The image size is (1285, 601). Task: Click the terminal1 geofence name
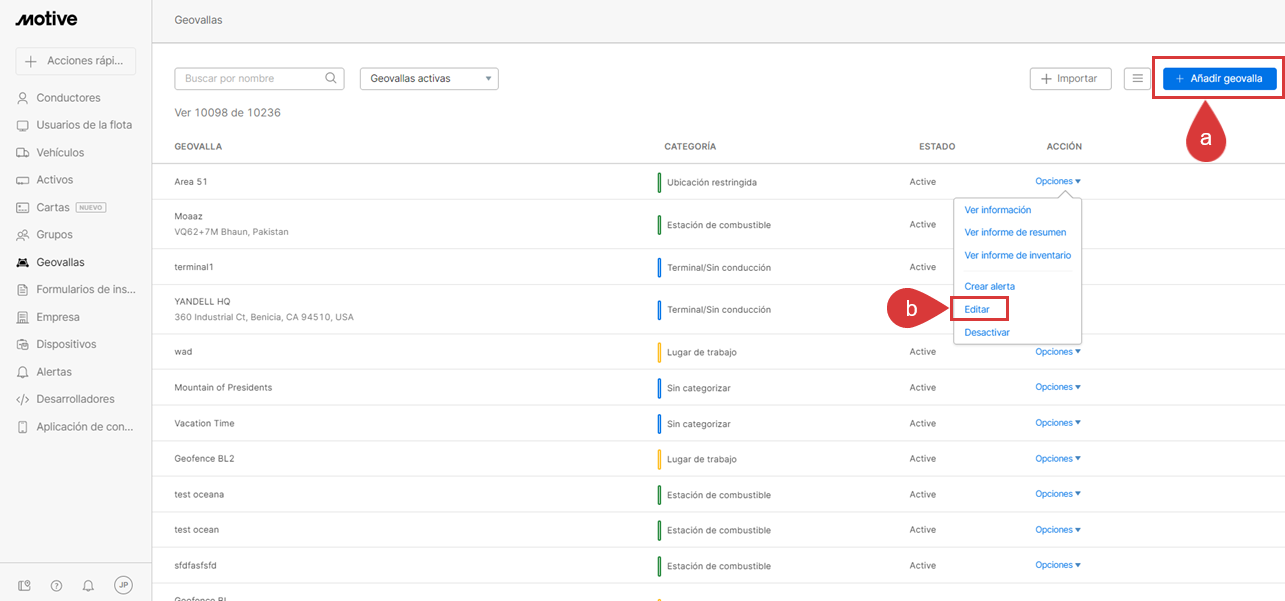pos(194,267)
